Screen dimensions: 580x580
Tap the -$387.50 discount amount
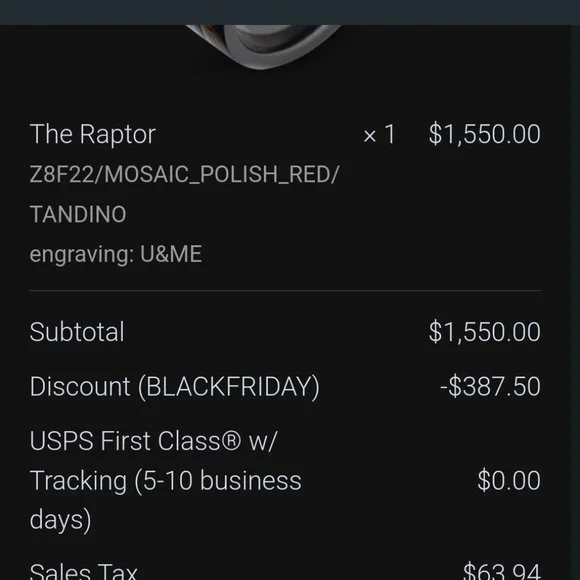pos(490,387)
